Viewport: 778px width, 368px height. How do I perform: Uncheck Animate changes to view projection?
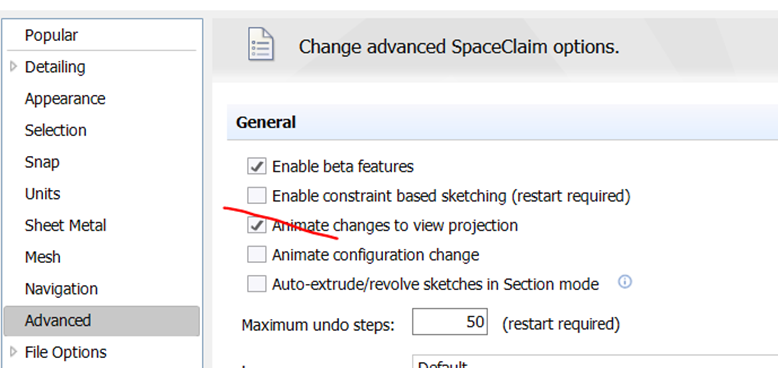click(257, 225)
